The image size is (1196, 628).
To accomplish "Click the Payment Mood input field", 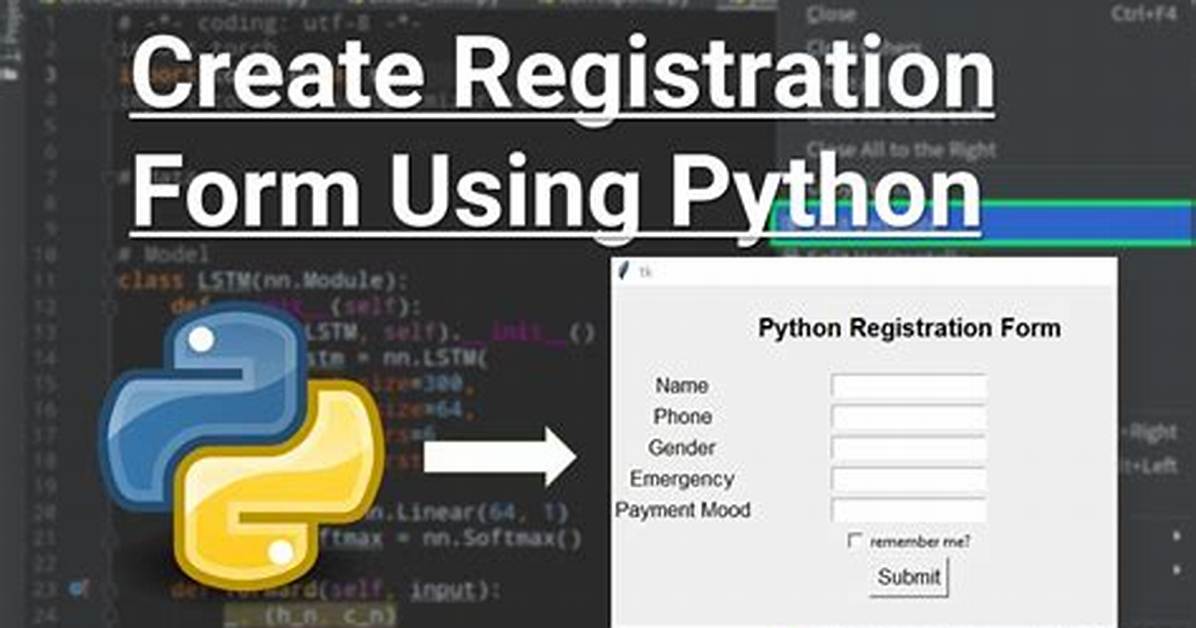I will point(908,510).
